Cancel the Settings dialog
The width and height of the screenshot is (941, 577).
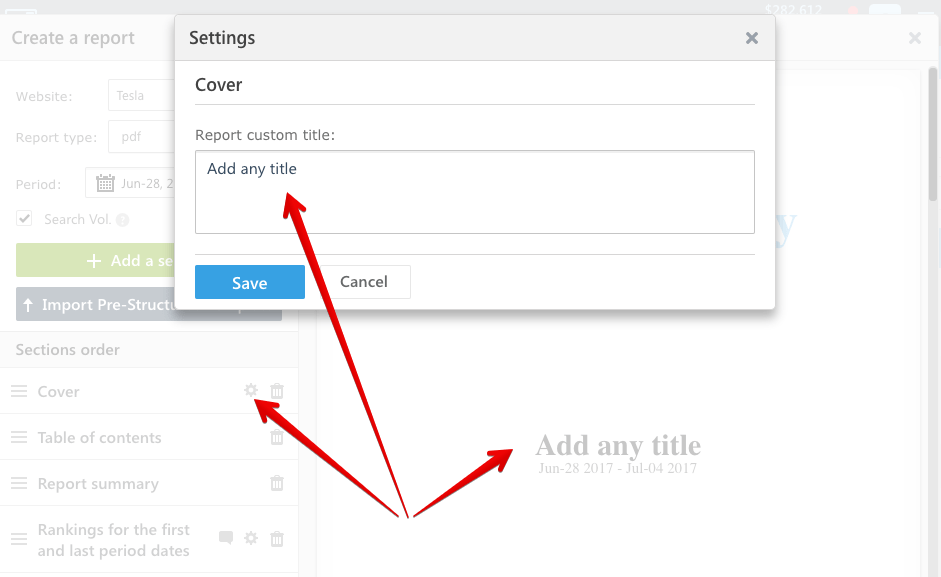tap(364, 282)
